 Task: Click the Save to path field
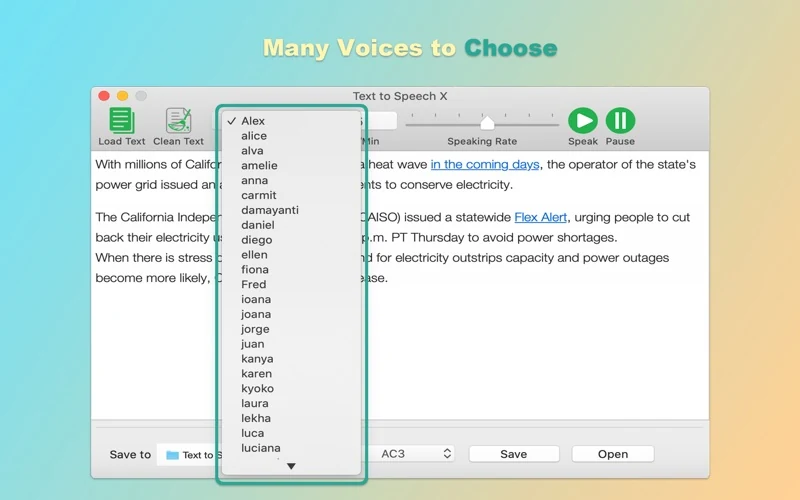coord(190,455)
